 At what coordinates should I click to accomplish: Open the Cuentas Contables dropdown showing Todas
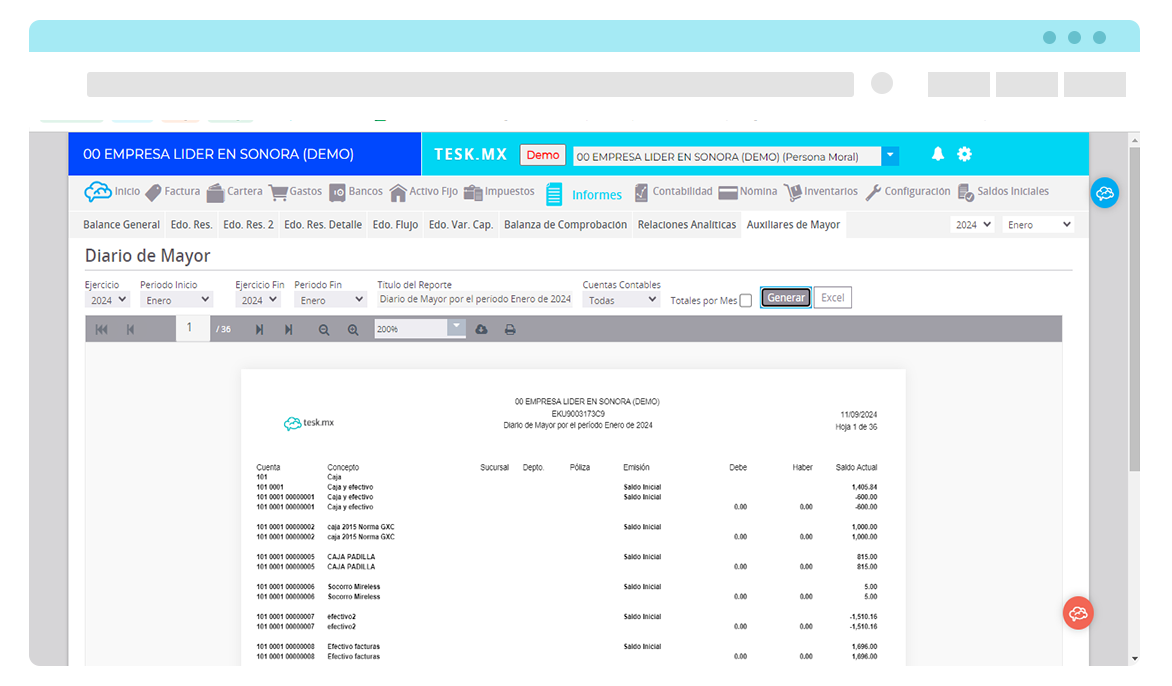[620, 298]
